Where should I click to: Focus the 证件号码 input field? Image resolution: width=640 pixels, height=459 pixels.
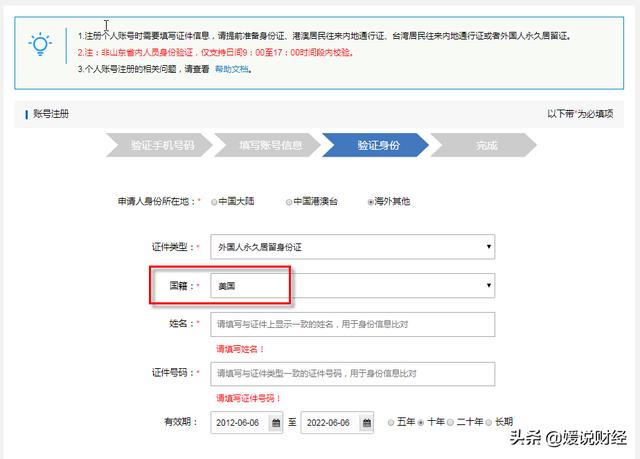click(353, 374)
